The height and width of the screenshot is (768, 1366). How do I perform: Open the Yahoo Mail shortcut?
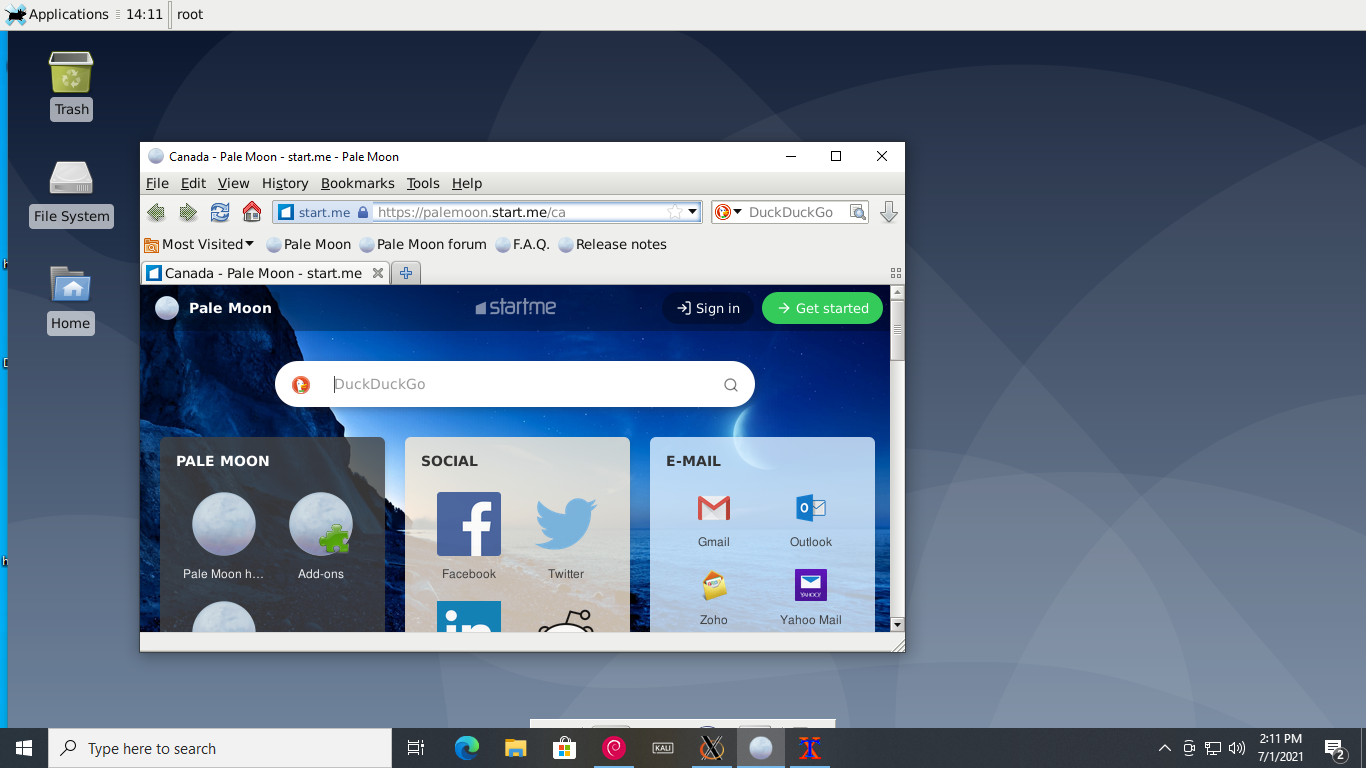[x=811, y=598]
